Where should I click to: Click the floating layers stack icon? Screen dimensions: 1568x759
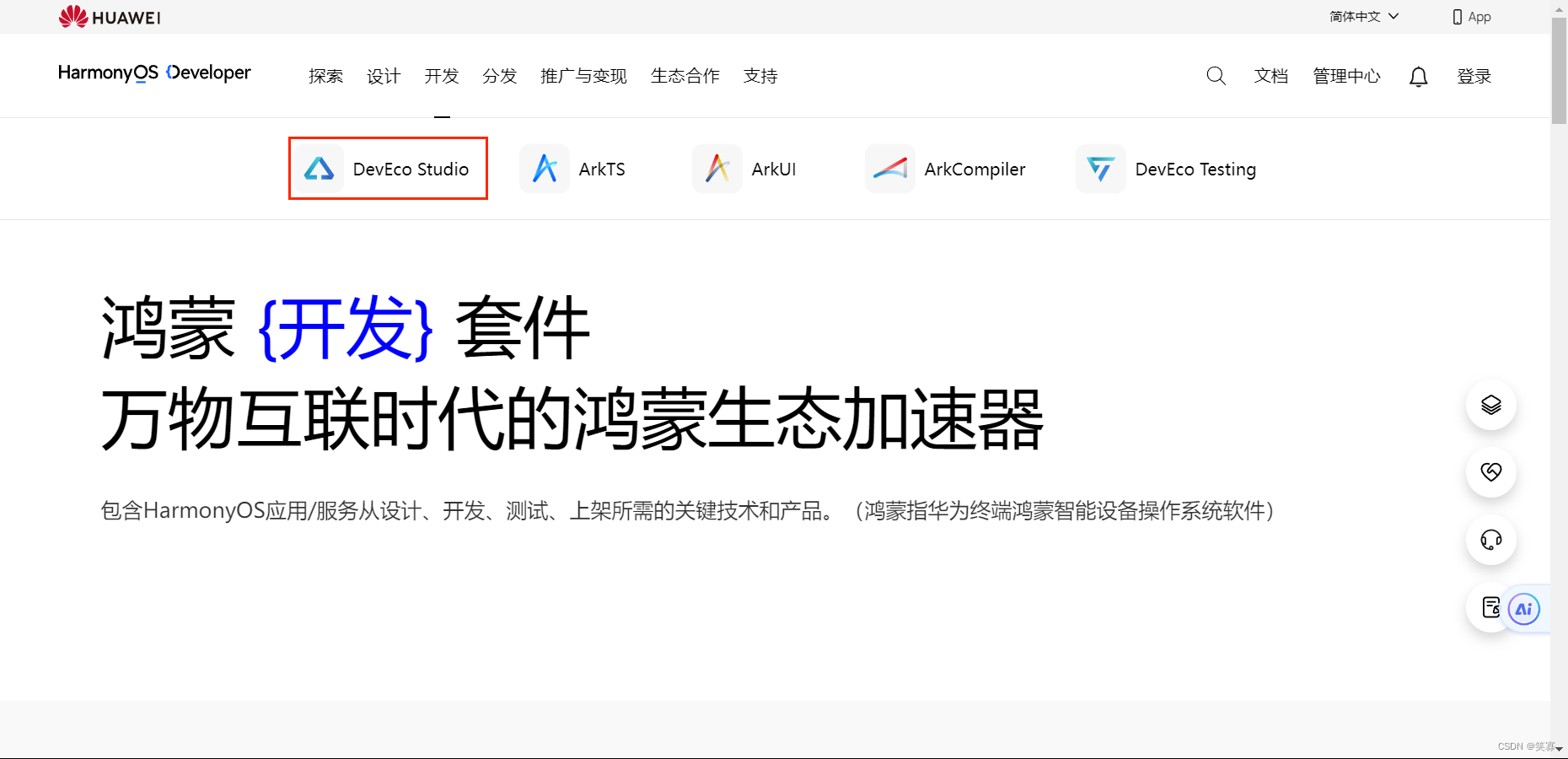[x=1491, y=405]
